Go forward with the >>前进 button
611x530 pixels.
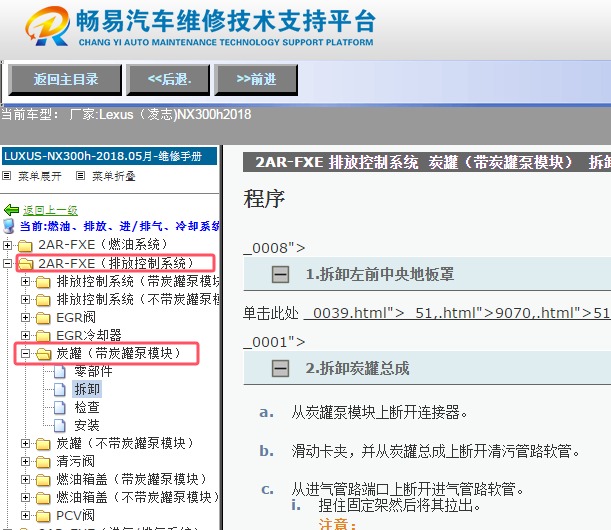coord(256,80)
